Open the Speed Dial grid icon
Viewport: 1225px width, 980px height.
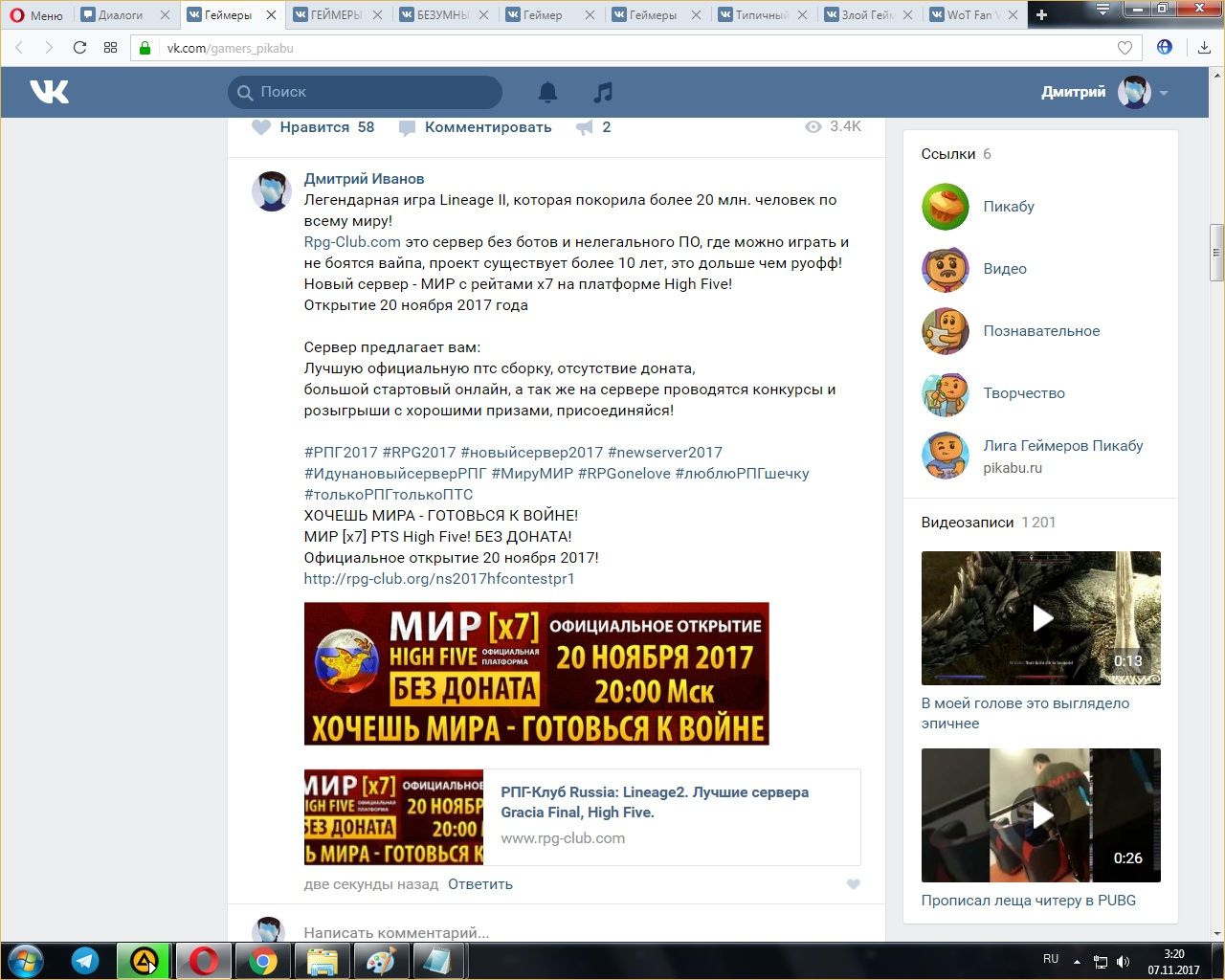[110, 48]
